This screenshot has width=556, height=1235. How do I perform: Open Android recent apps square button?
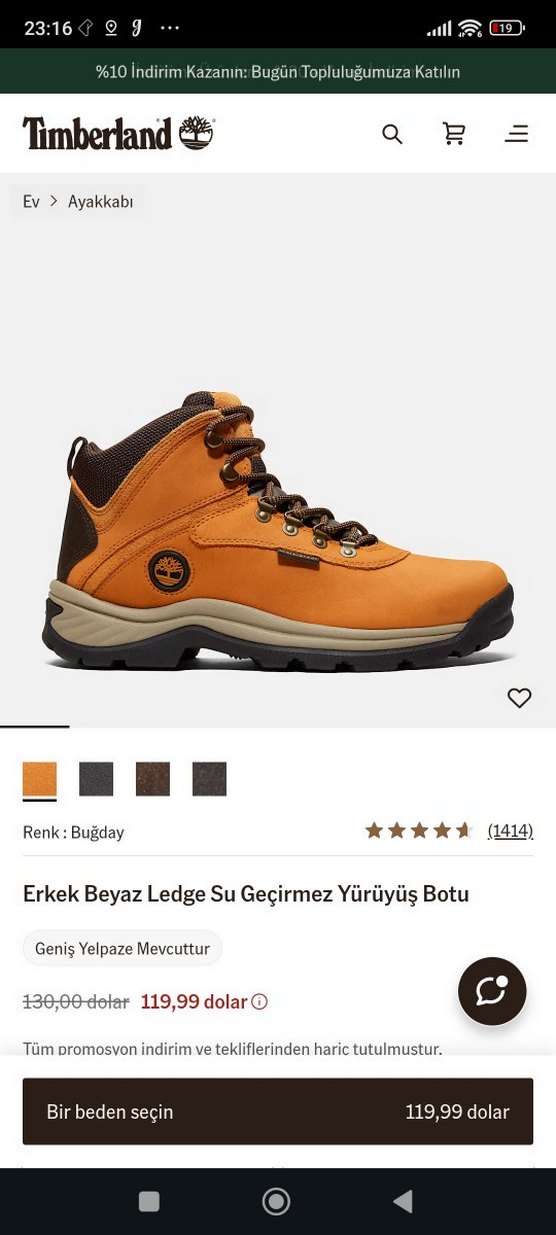(149, 1201)
